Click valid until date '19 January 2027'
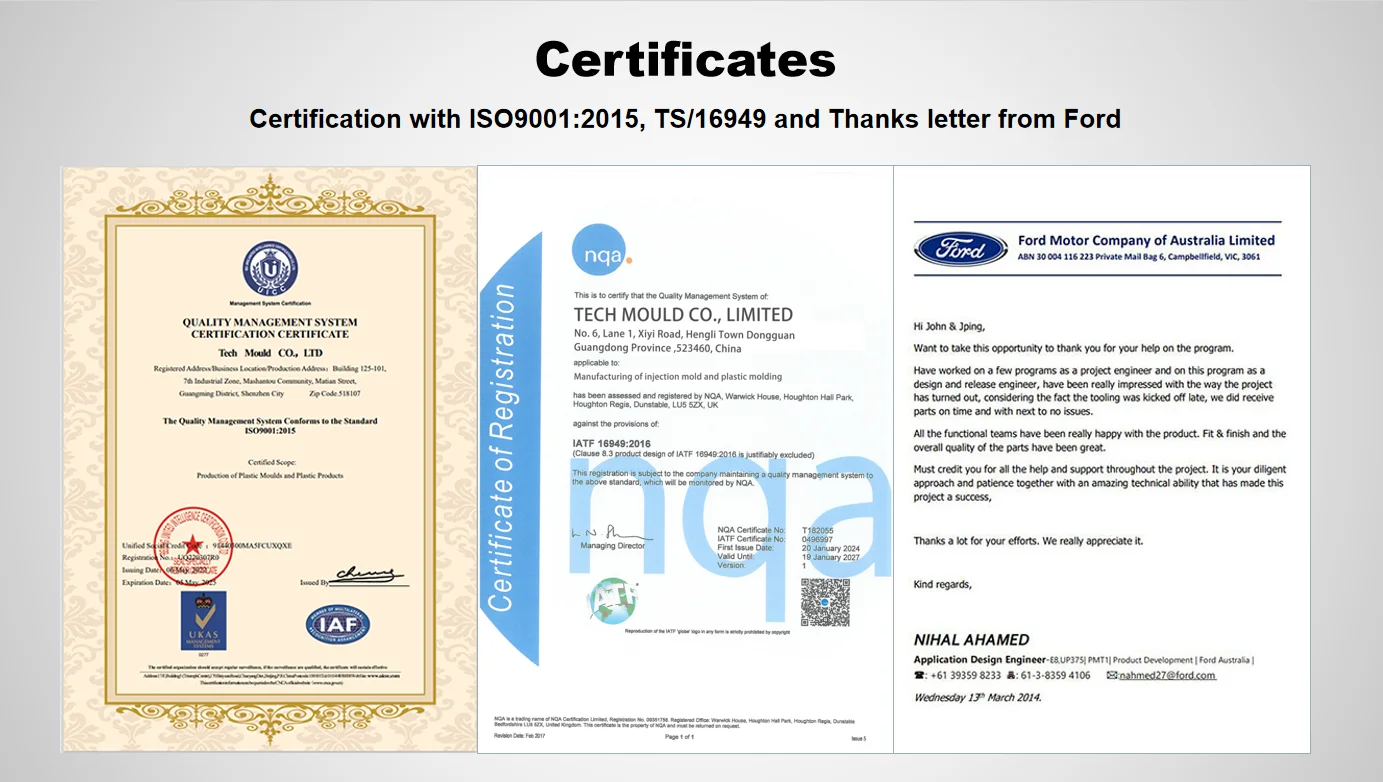 click(832, 557)
